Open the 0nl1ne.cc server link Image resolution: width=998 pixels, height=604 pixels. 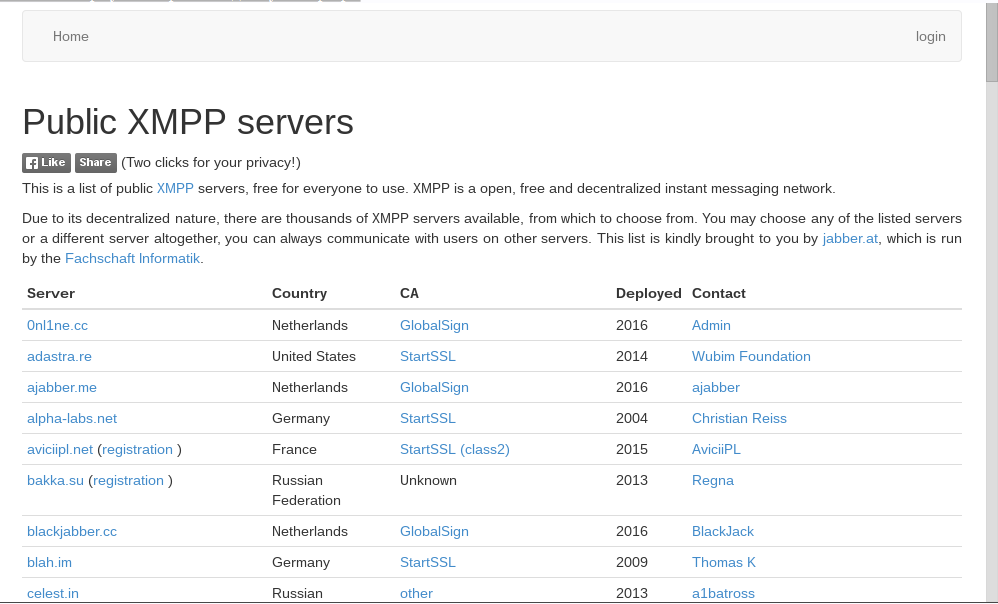coord(57,325)
